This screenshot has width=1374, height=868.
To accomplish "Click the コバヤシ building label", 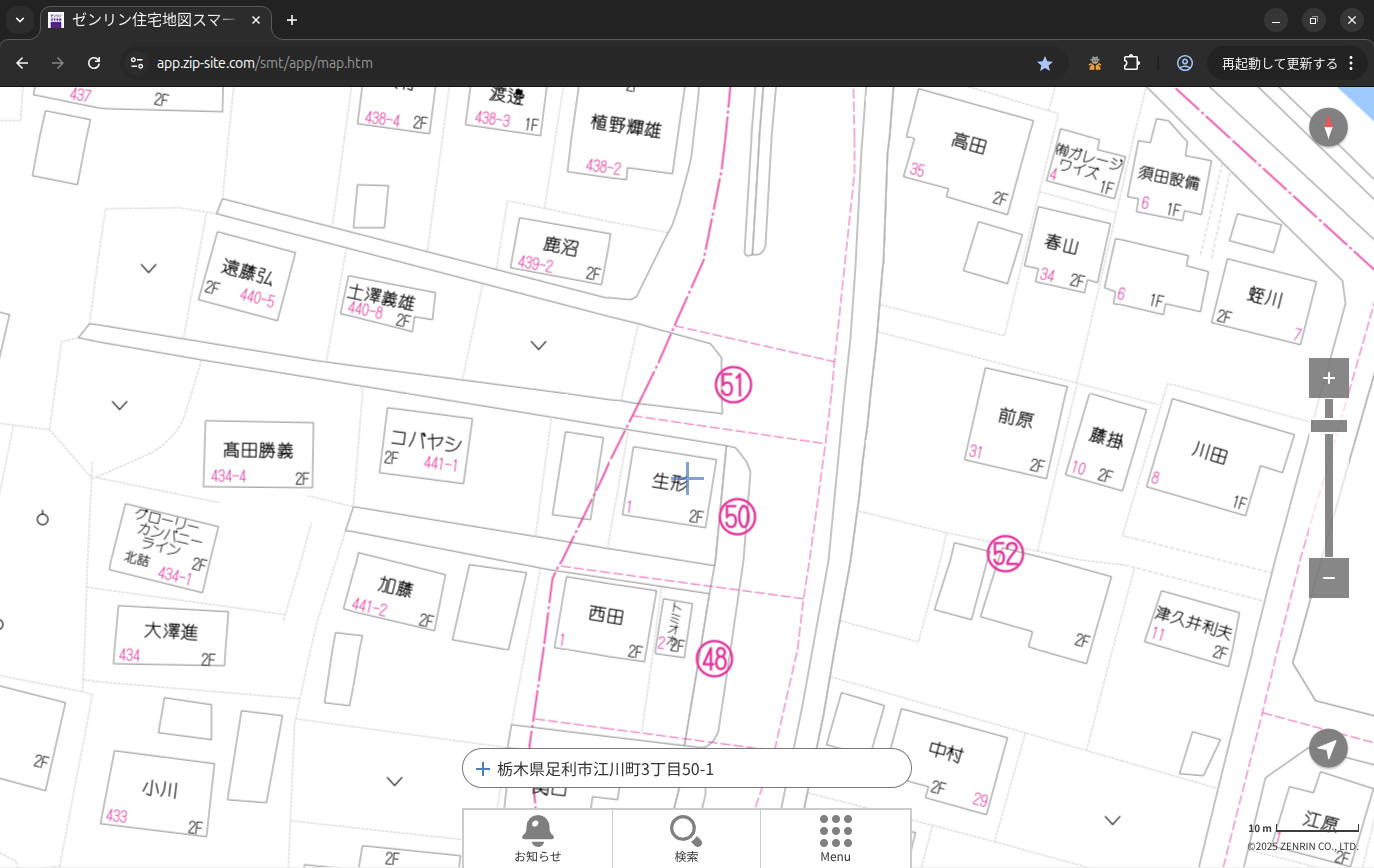I will (x=425, y=439).
